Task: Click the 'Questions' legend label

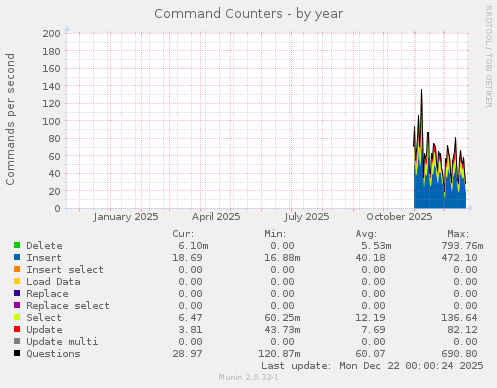Action: pyautogui.click(x=53, y=354)
